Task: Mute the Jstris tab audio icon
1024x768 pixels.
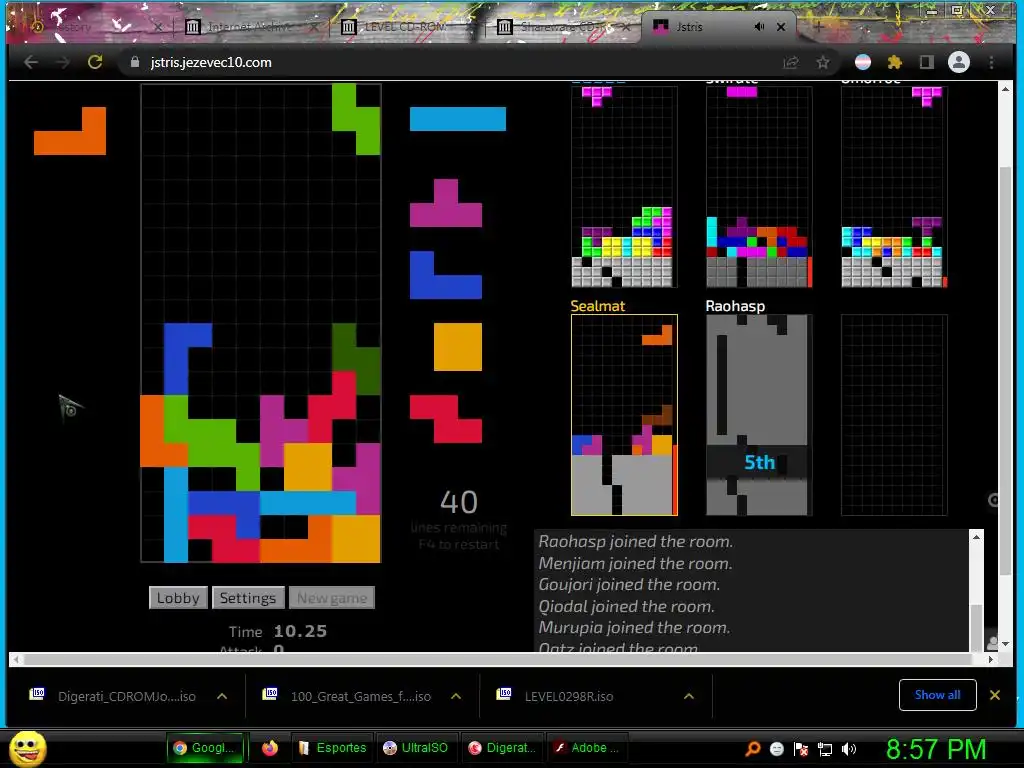Action: click(x=759, y=27)
